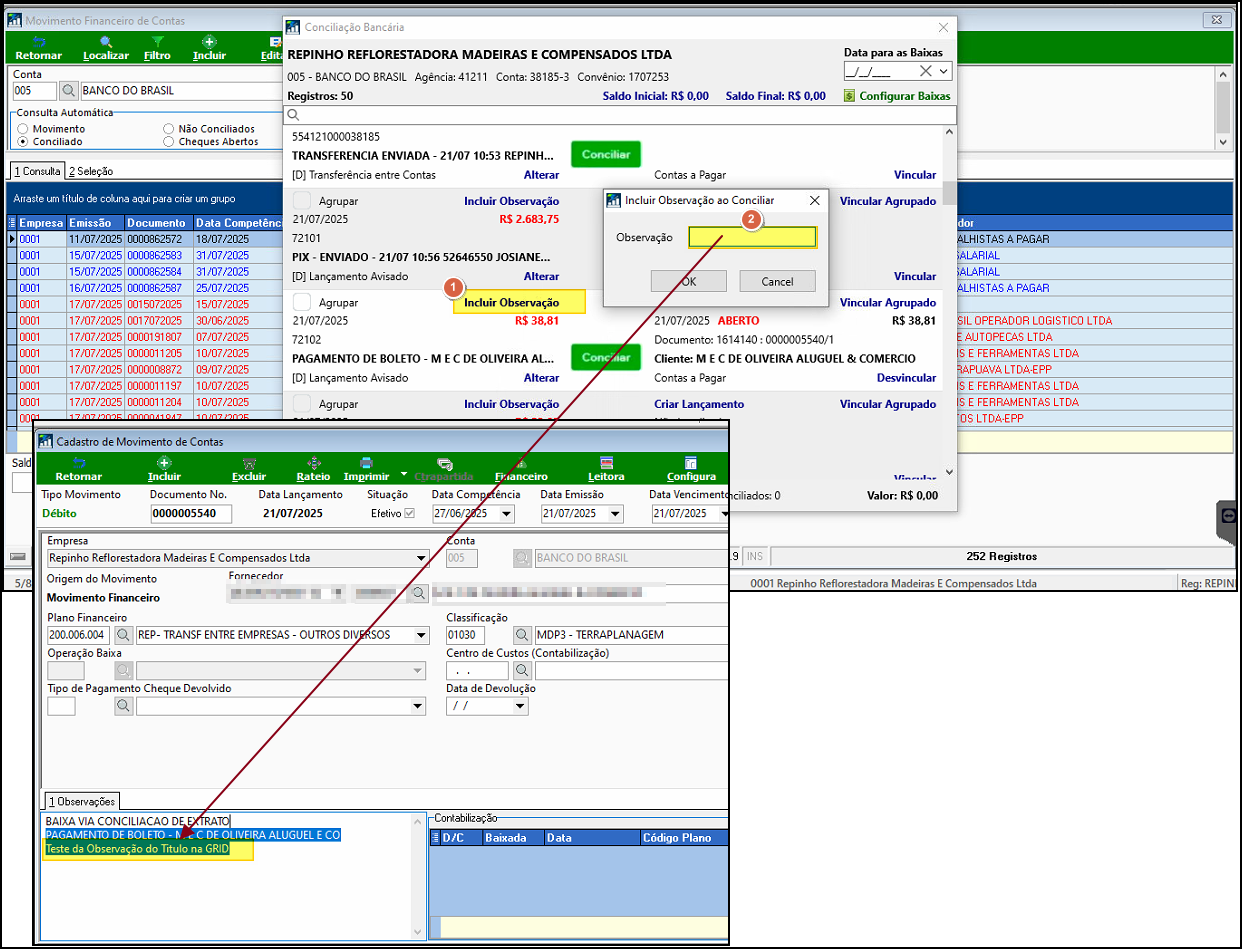Image resolution: width=1242 pixels, height=949 pixels.
Task: Click highlighted Incluir Observação link
Action: point(511,302)
